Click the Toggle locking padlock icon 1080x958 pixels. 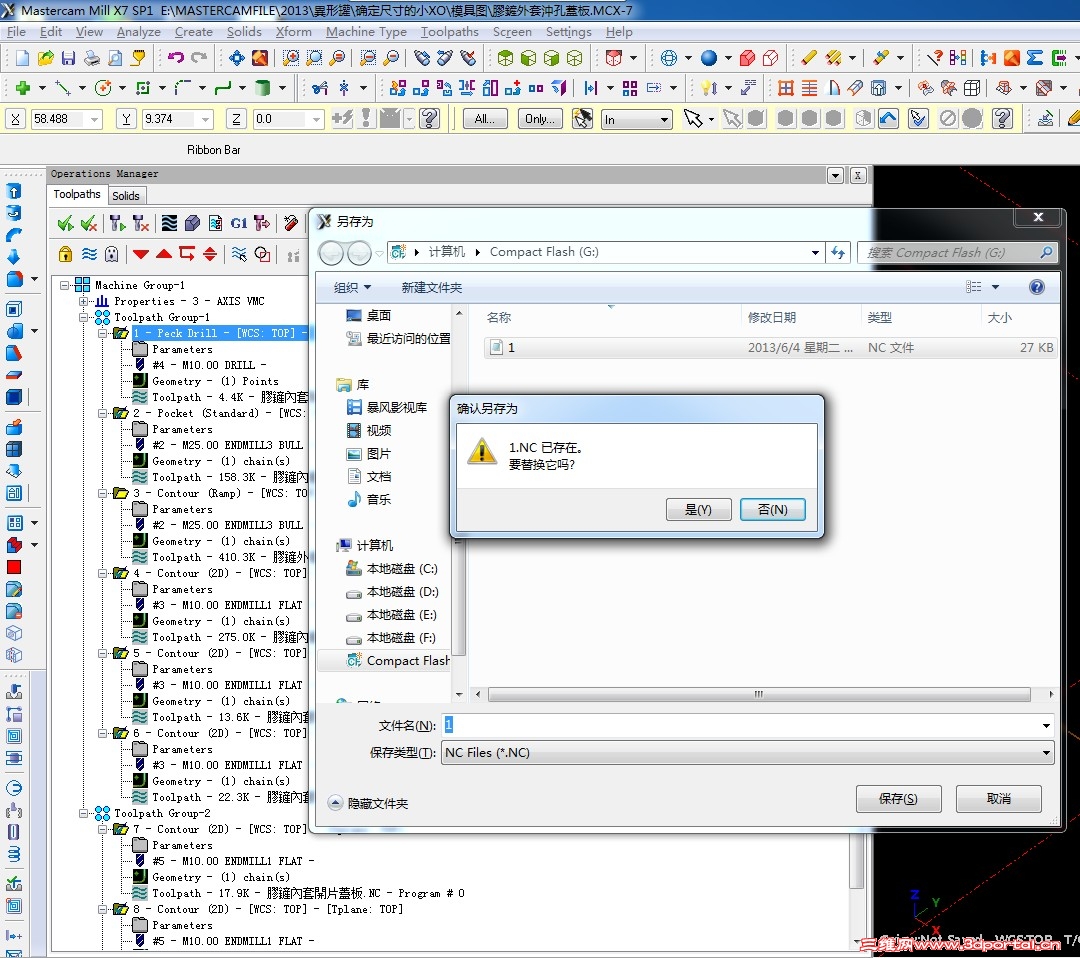[x=65, y=254]
